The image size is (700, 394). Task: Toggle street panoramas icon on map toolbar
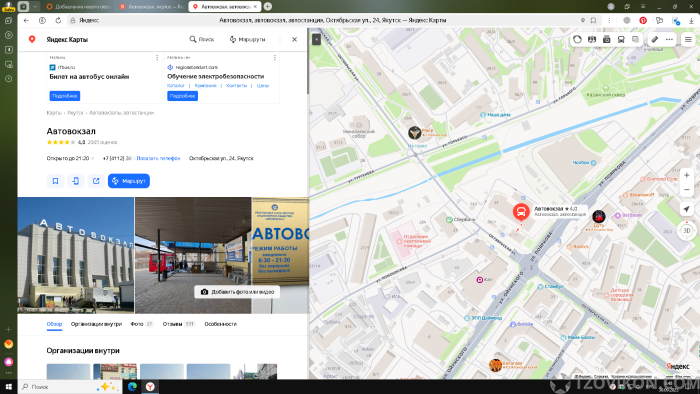[x=592, y=39]
